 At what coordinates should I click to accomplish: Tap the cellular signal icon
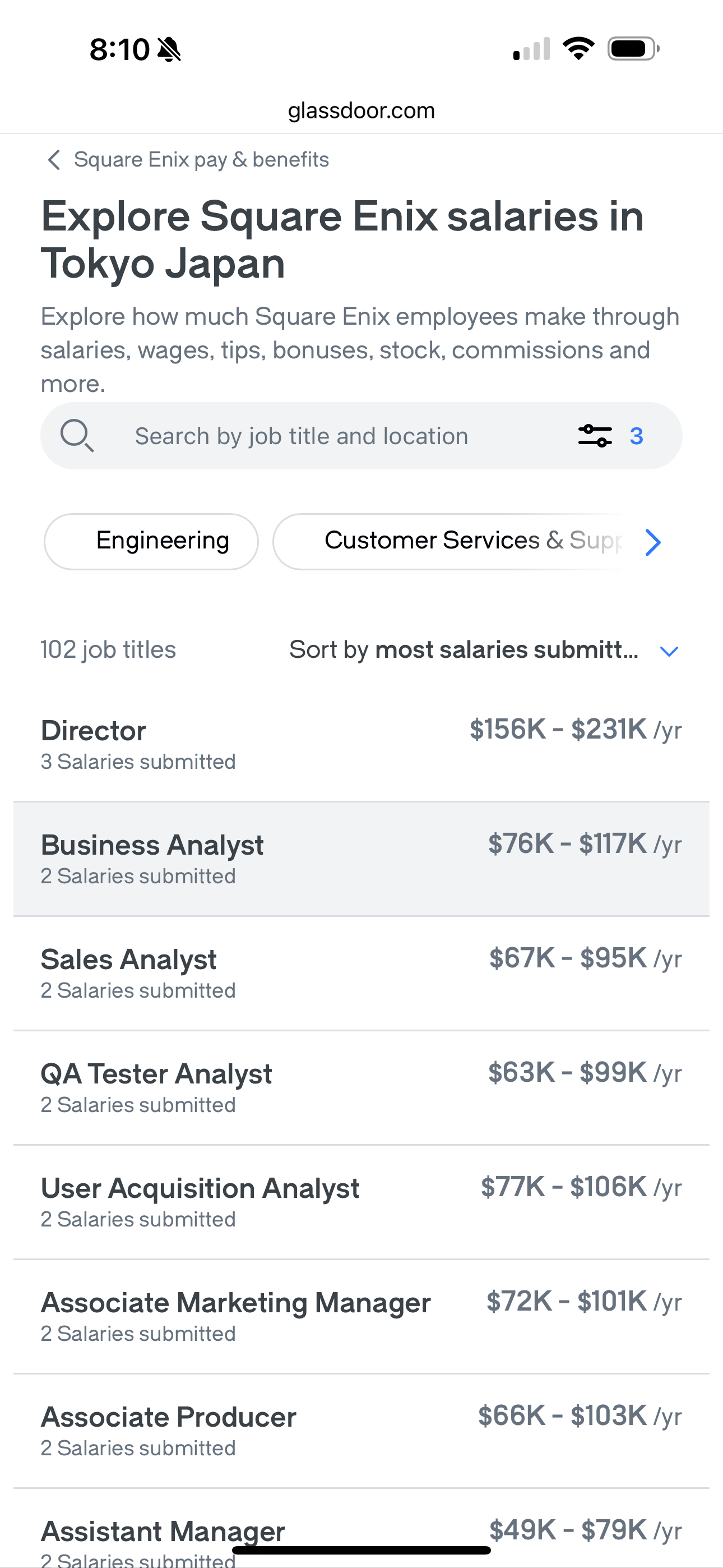(x=531, y=49)
